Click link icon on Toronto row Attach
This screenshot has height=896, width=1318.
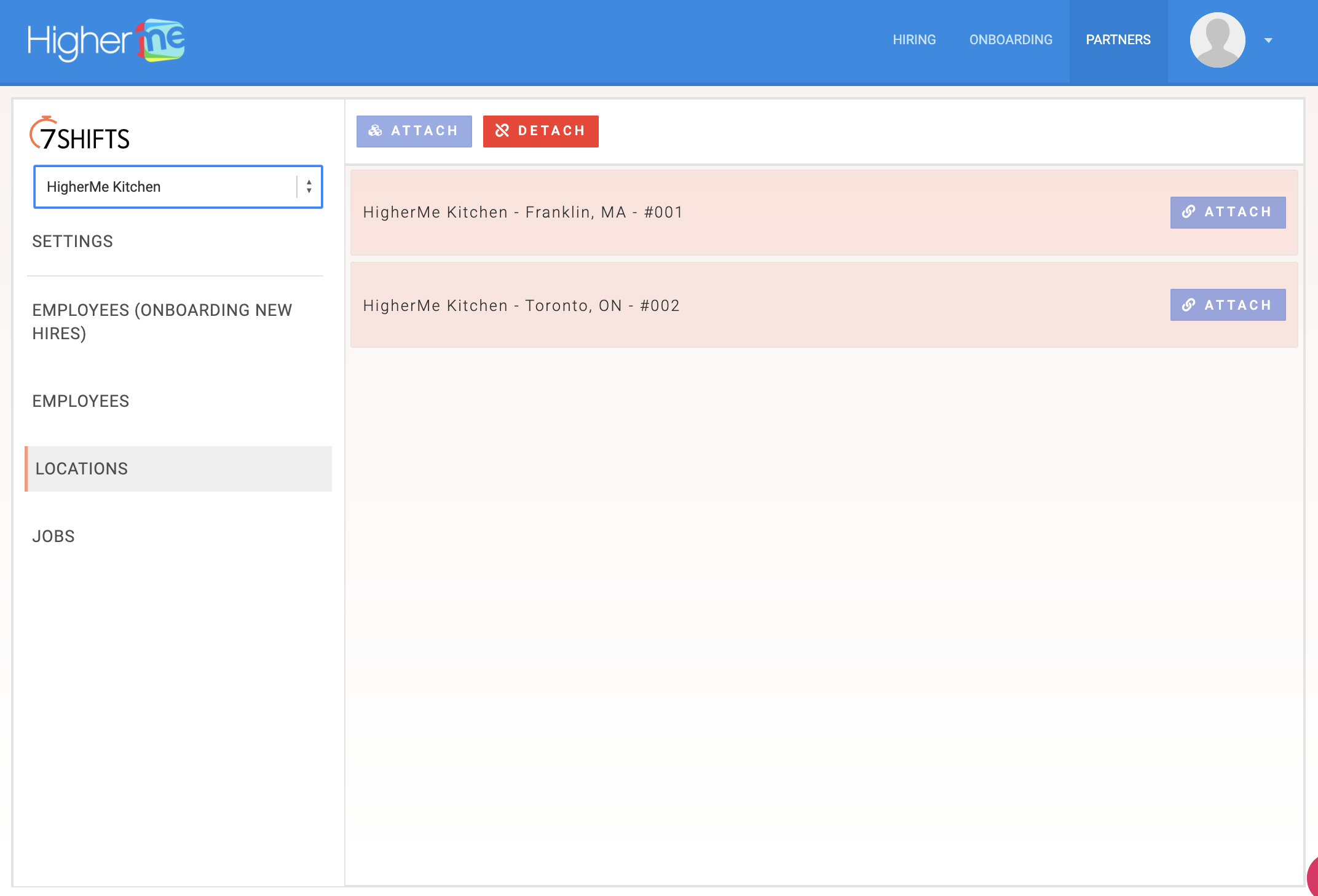[x=1188, y=305]
